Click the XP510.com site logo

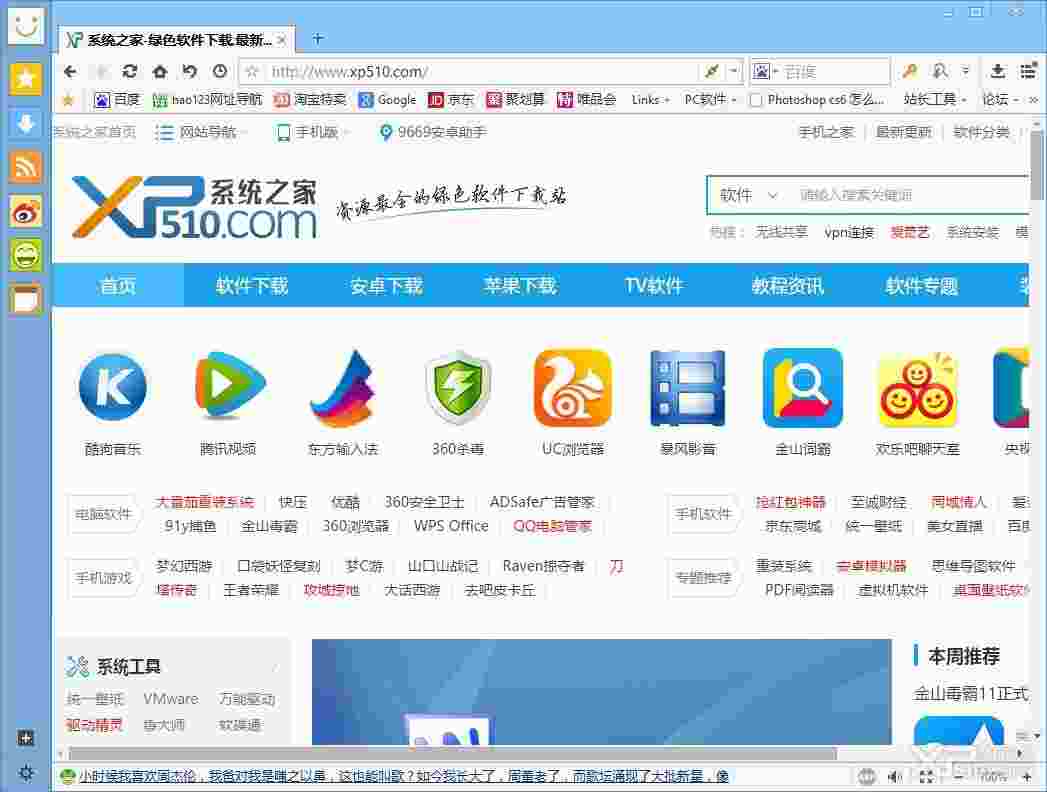(x=194, y=207)
